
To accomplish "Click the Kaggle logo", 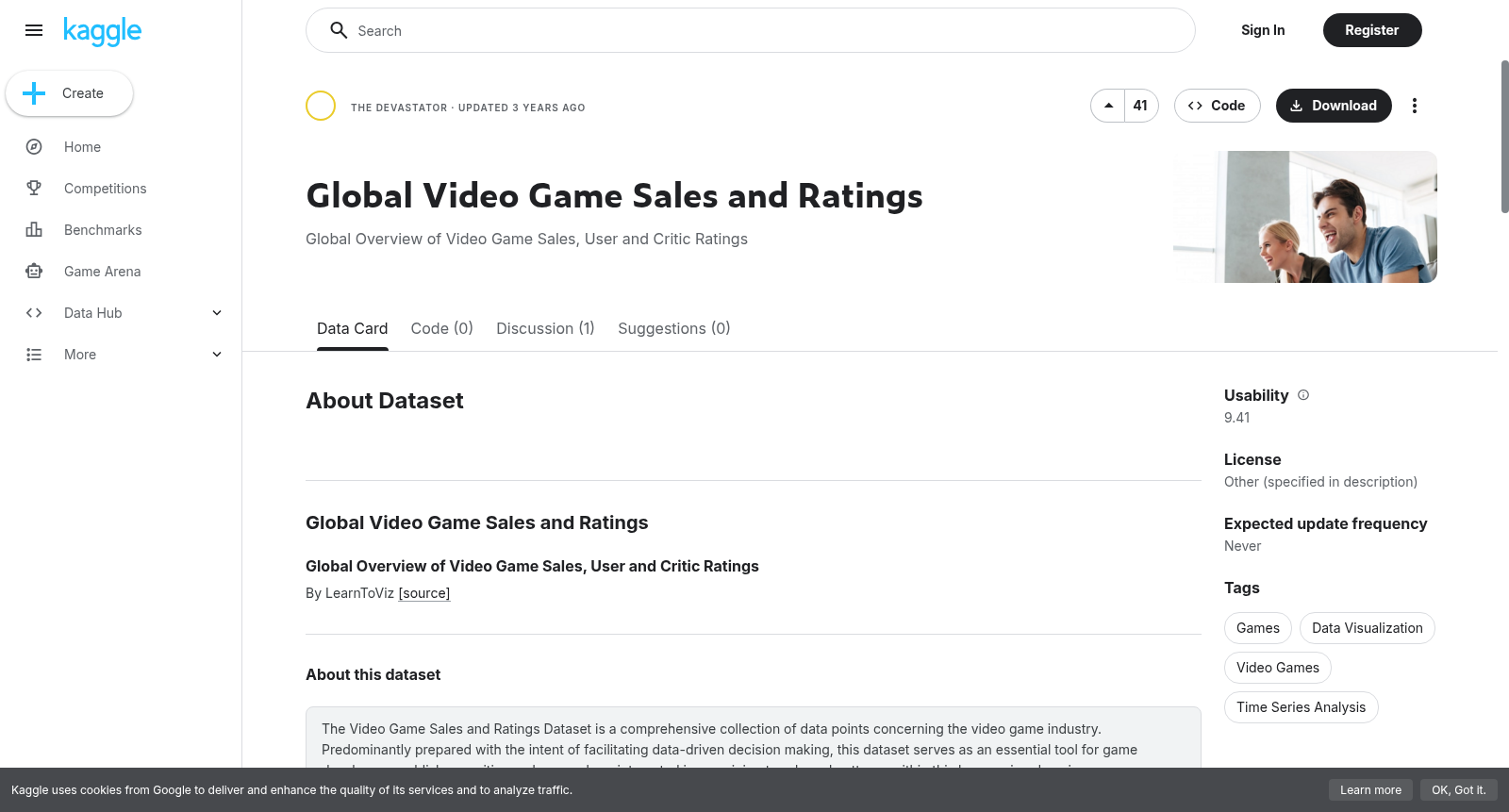I will [x=102, y=31].
